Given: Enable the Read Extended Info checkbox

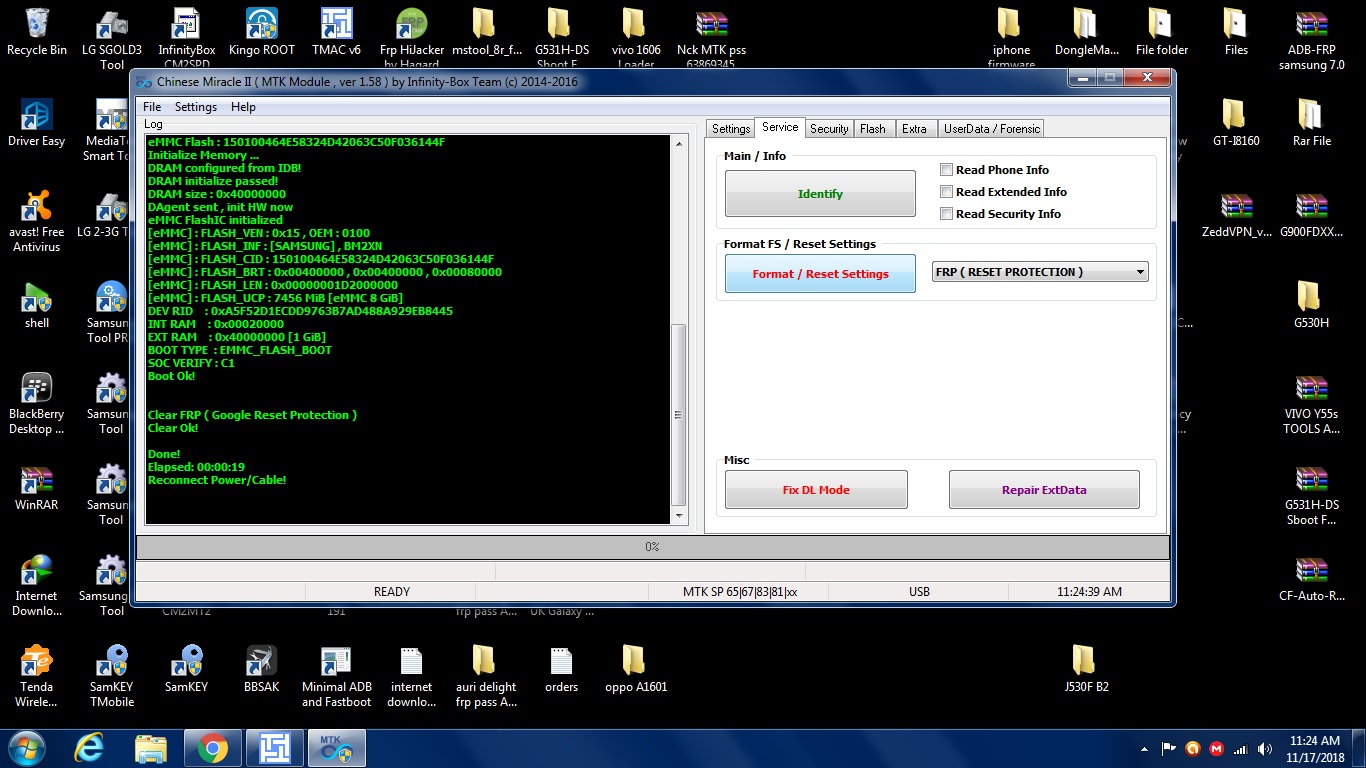Looking at the screenshot, I should pos(946,192).
